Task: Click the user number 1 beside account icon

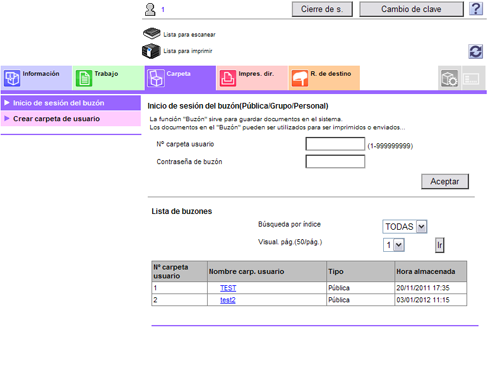Action: pos(163,10)
